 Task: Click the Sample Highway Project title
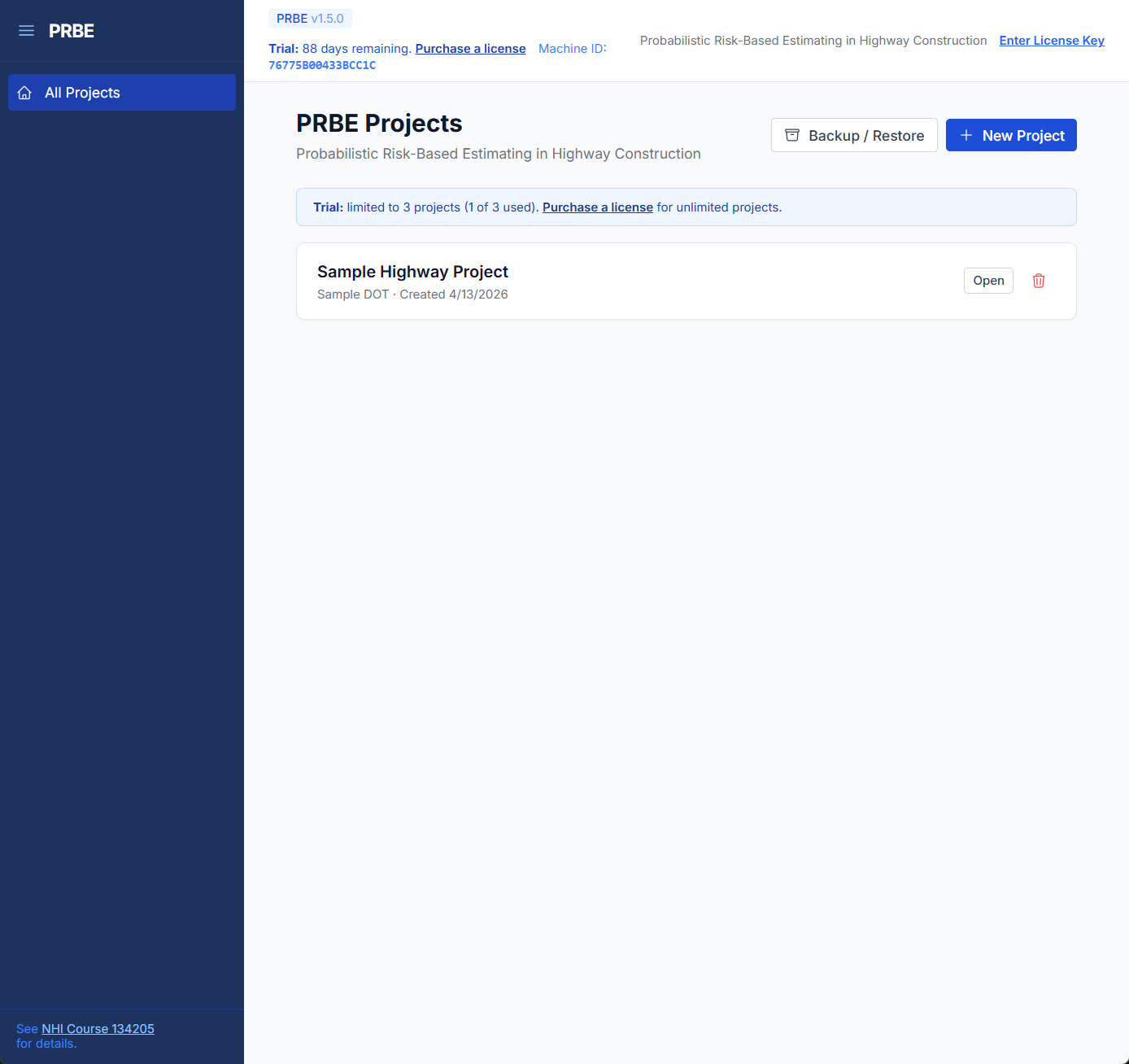(x=412, y=271)
